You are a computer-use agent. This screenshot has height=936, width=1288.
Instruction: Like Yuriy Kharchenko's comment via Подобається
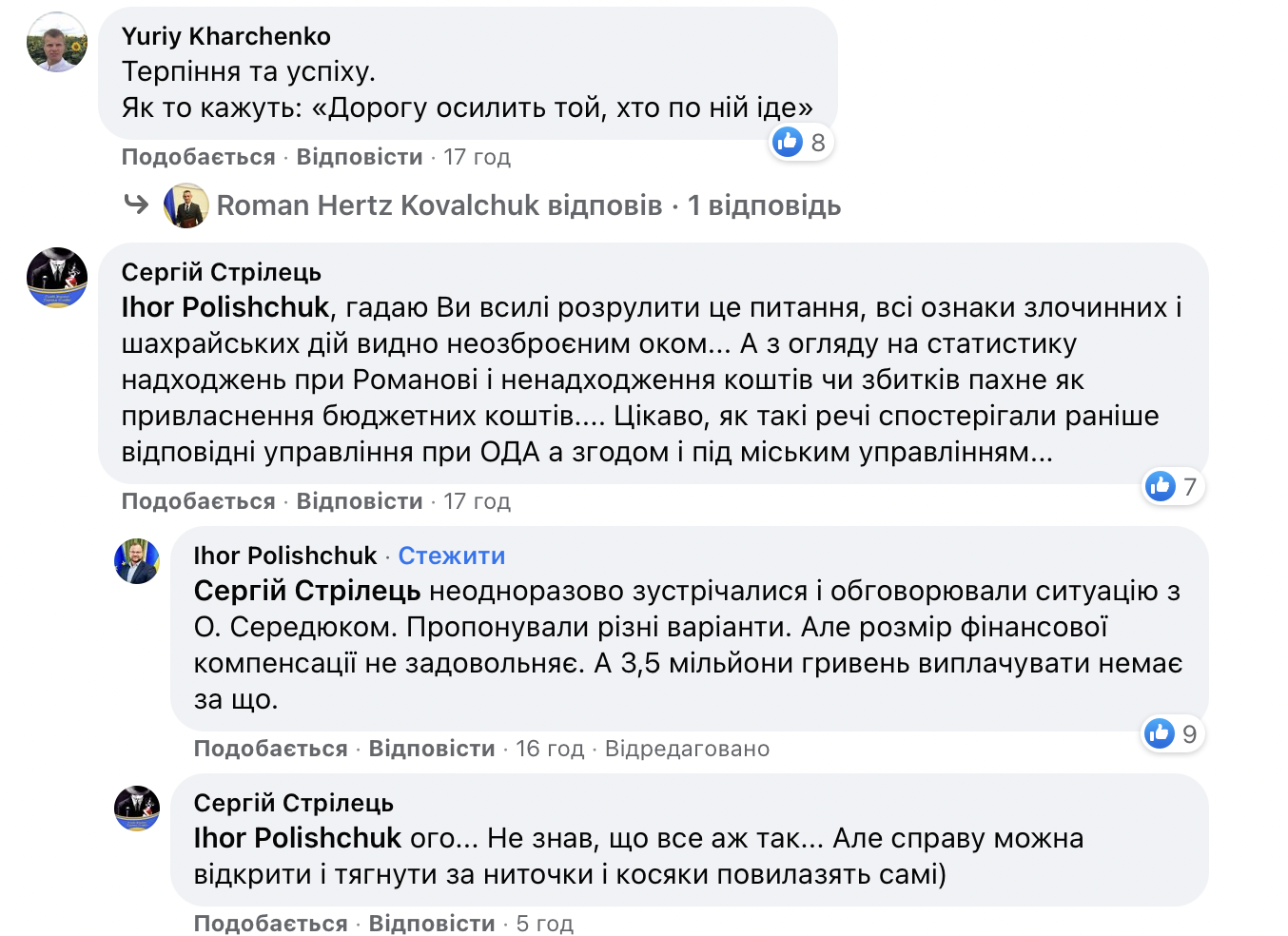[x=198, y=157]
